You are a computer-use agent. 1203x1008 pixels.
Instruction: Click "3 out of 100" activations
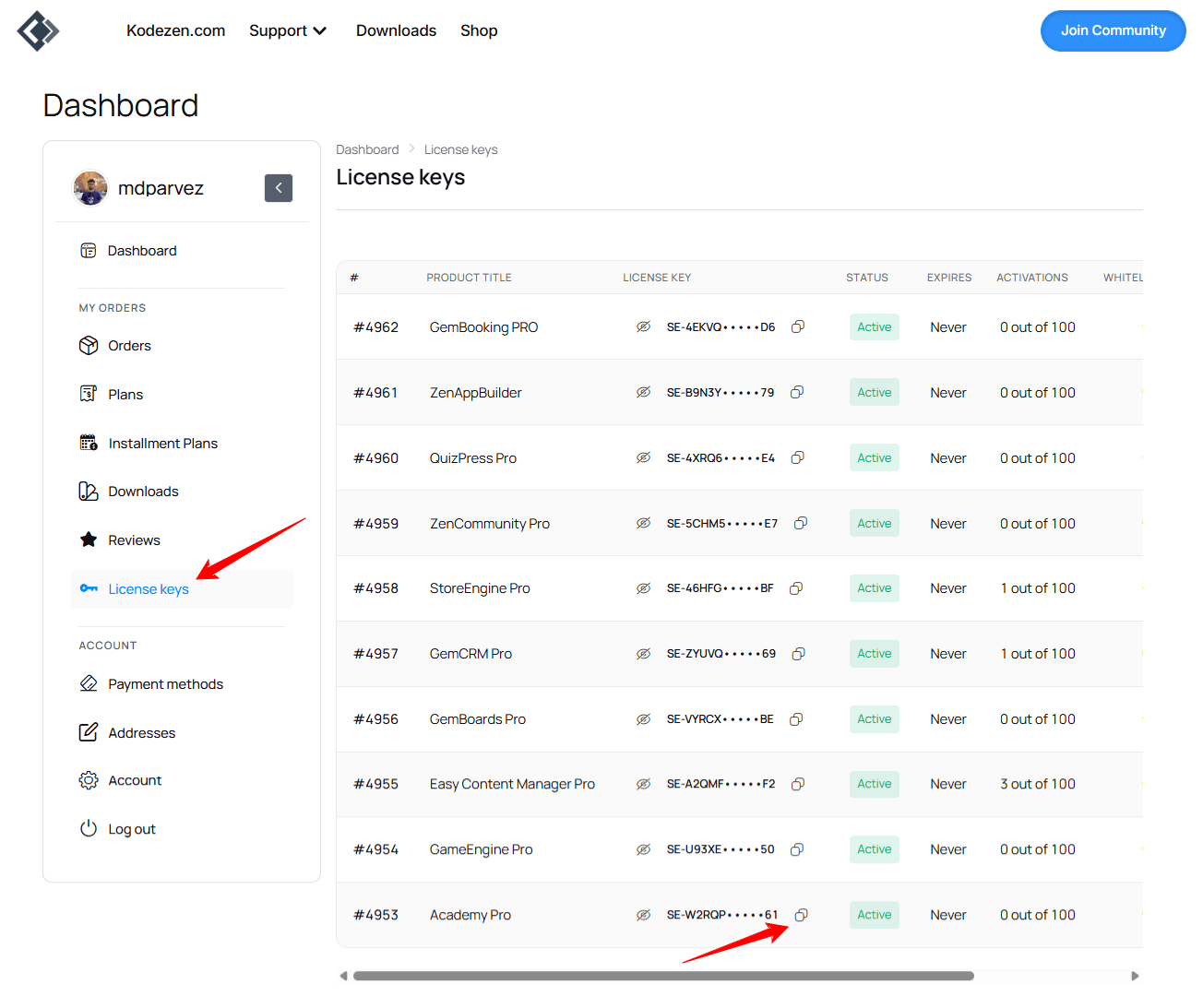(x=1038, y=784)
